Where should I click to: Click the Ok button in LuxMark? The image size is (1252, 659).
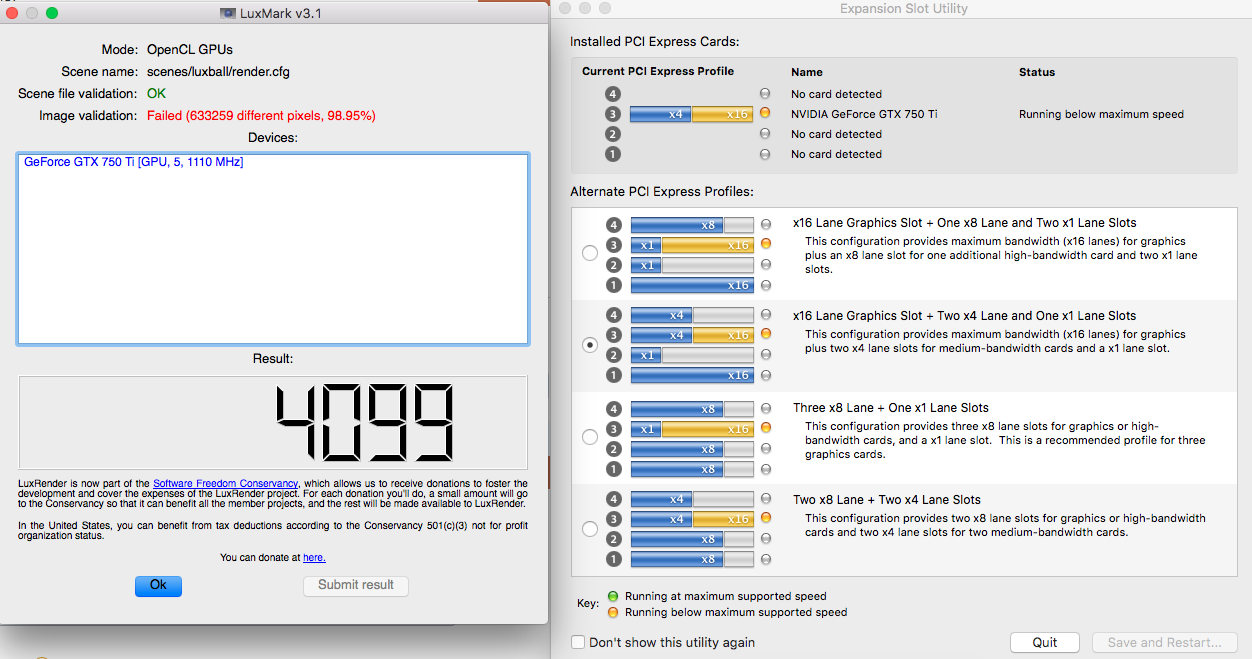158,585
